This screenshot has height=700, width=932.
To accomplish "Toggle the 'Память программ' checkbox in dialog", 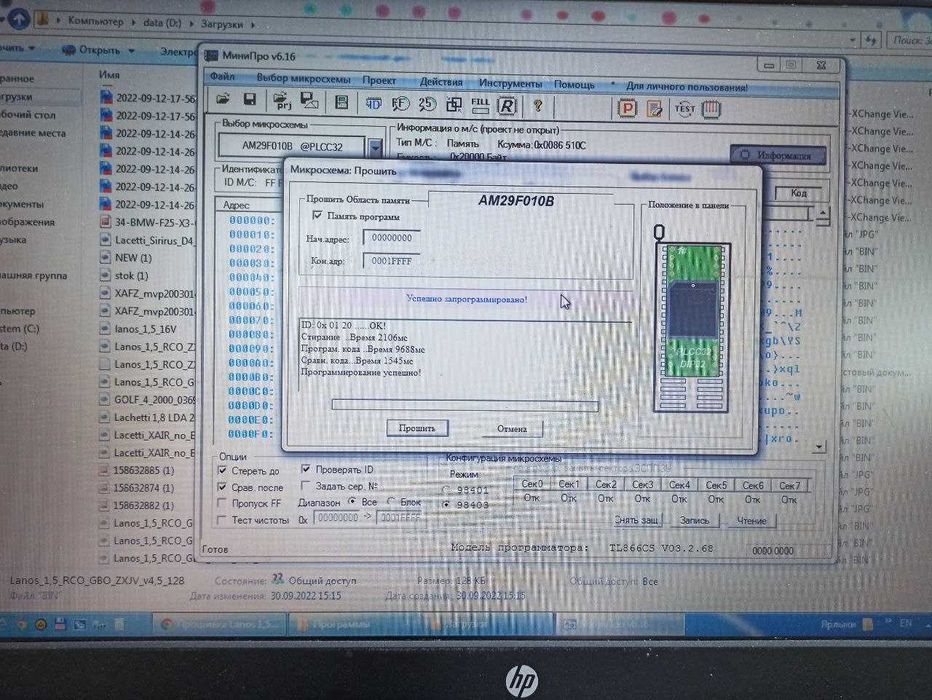I will click(x=317, y=216).
